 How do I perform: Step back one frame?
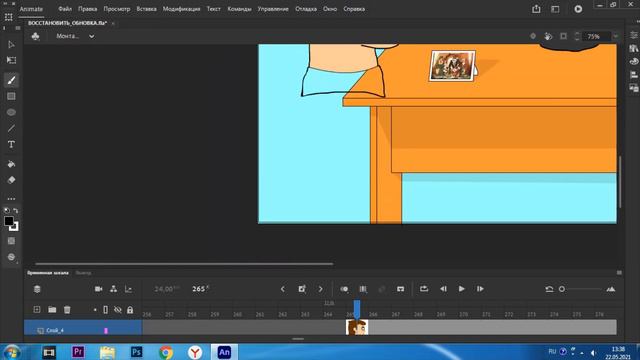(443, 289)
